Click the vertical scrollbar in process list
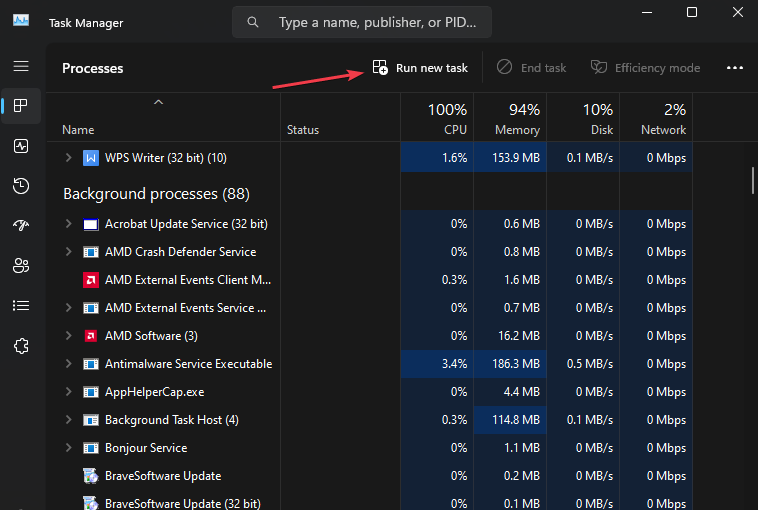The image size is (758, 510). coord(751,180)
